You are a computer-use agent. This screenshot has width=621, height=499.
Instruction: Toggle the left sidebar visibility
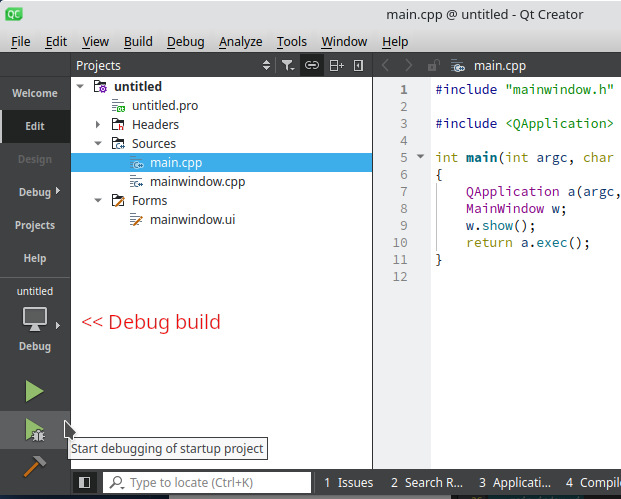(x=84, y=483)
